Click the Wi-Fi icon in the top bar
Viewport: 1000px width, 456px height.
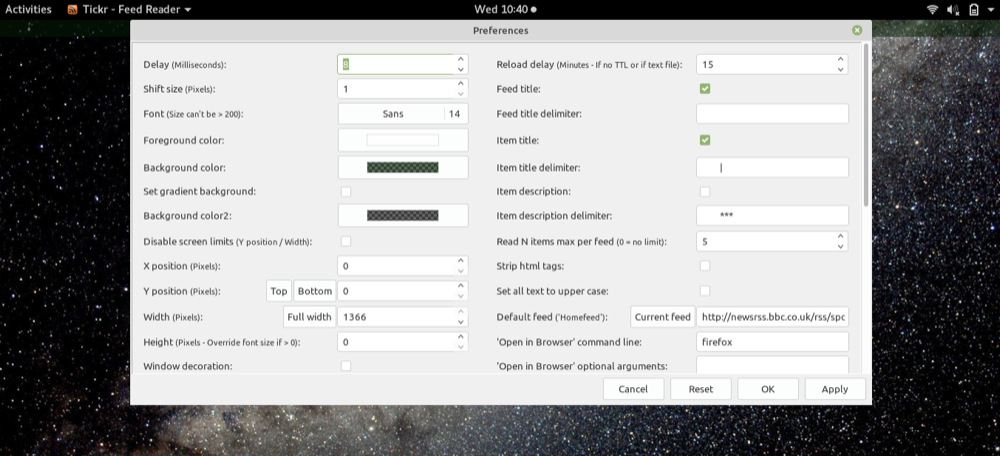point(932,10)
